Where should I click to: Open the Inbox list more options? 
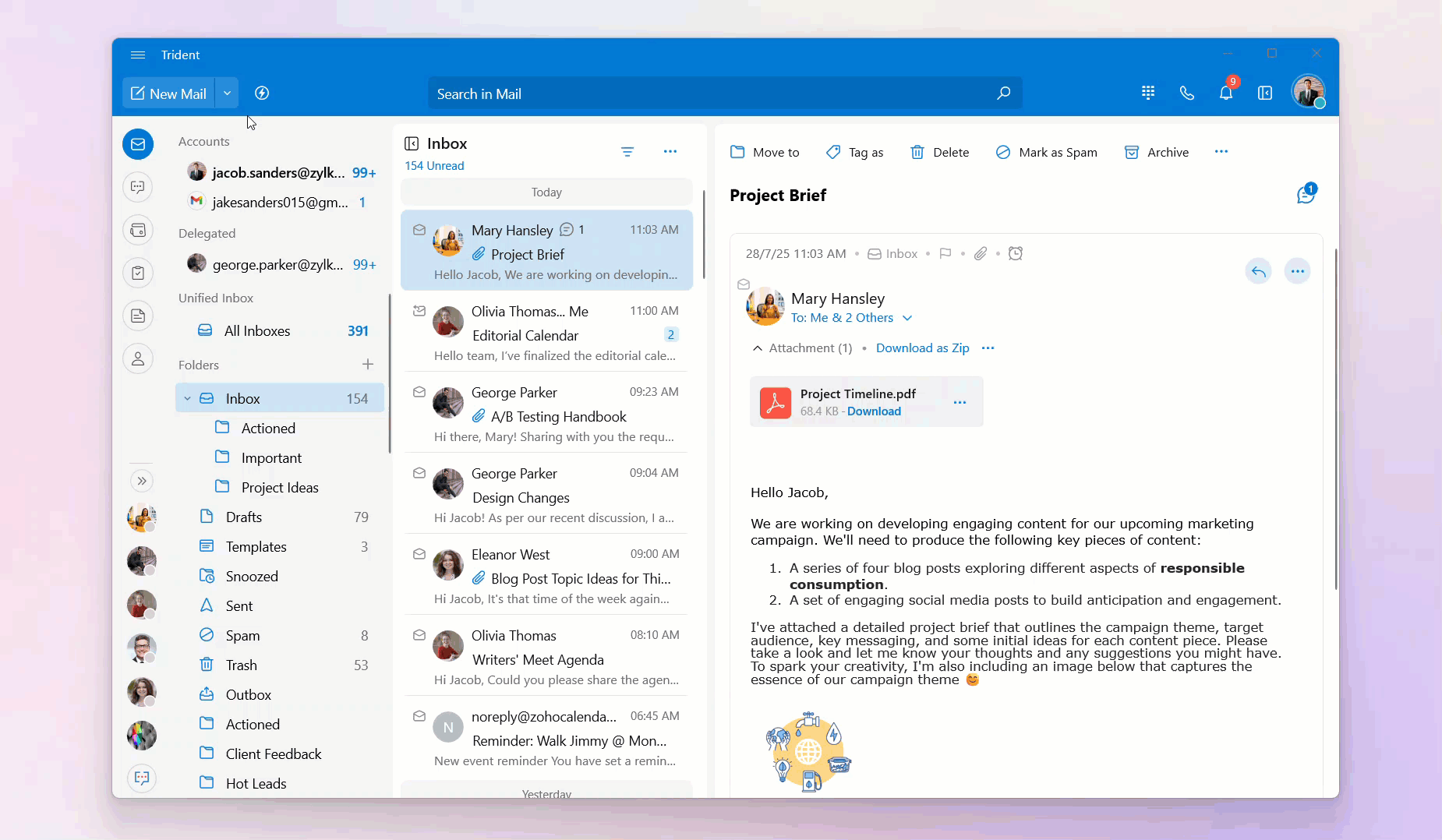670,151
